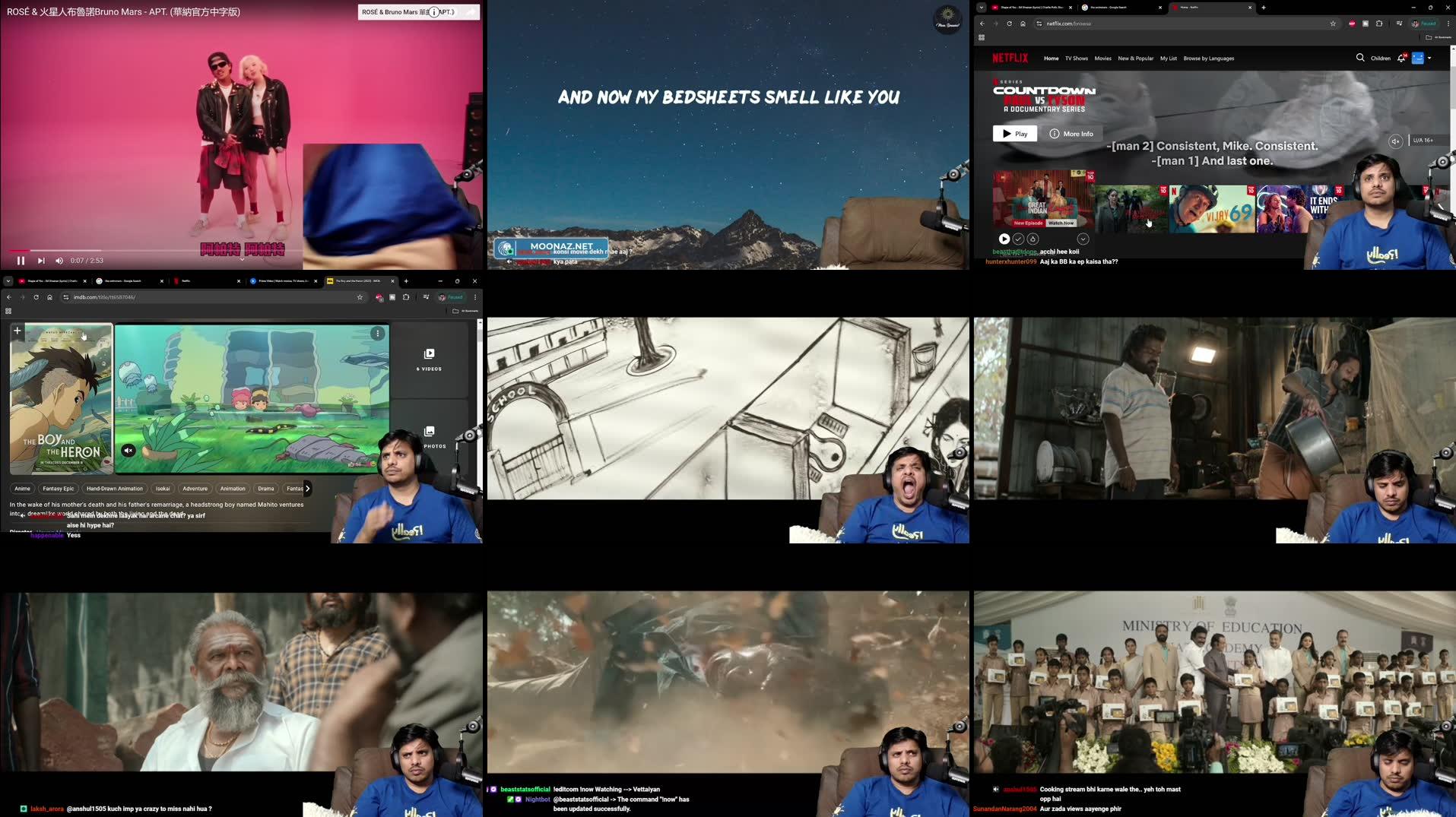The width and height of the screenshot is (1456, 817).
Task: Open TV Shows in Netflix navigation
Action: click(x=1076, y=59)
